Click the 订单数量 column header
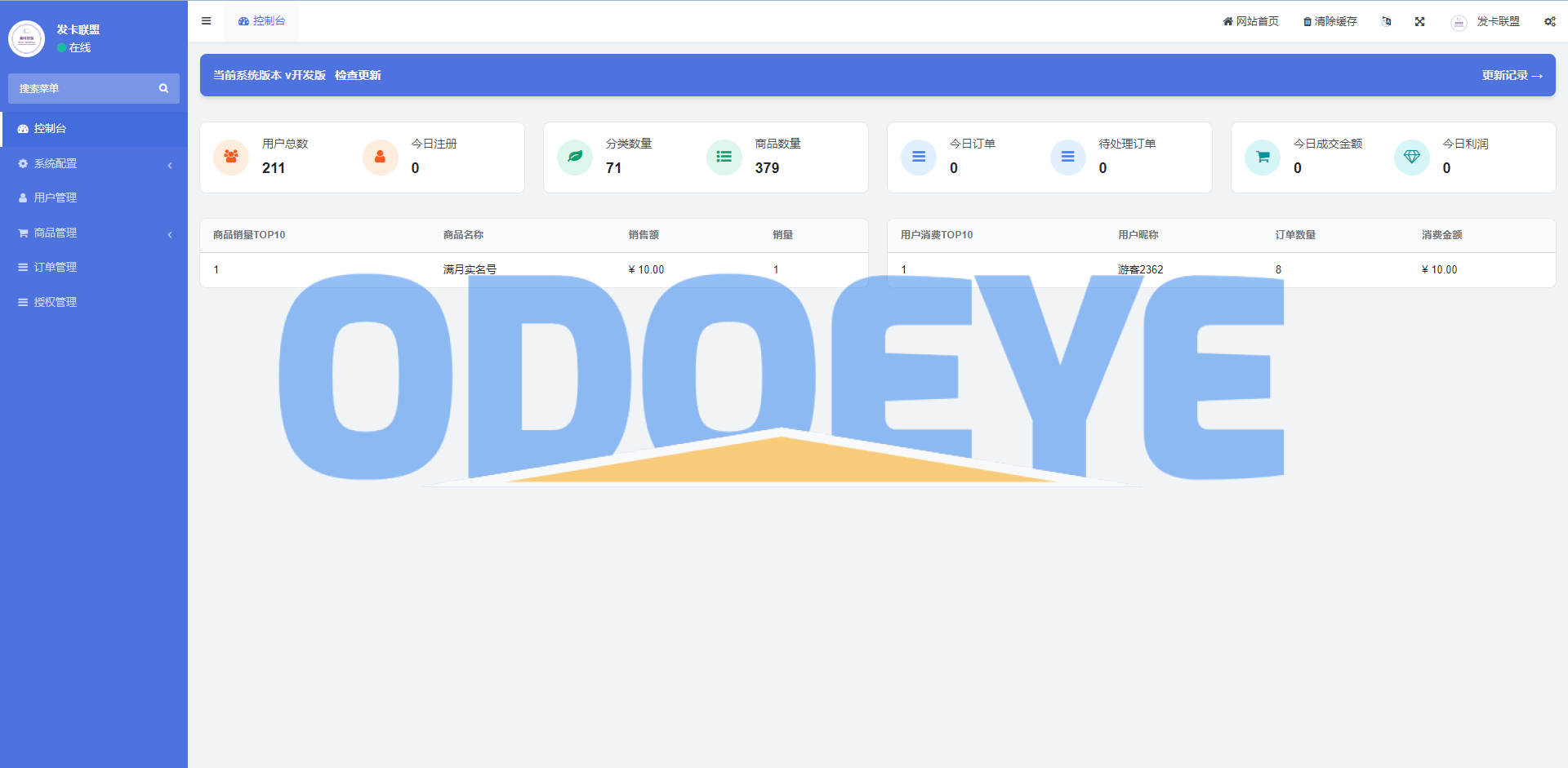This screenshot has height=768, width=1568. pos(1295,235)
